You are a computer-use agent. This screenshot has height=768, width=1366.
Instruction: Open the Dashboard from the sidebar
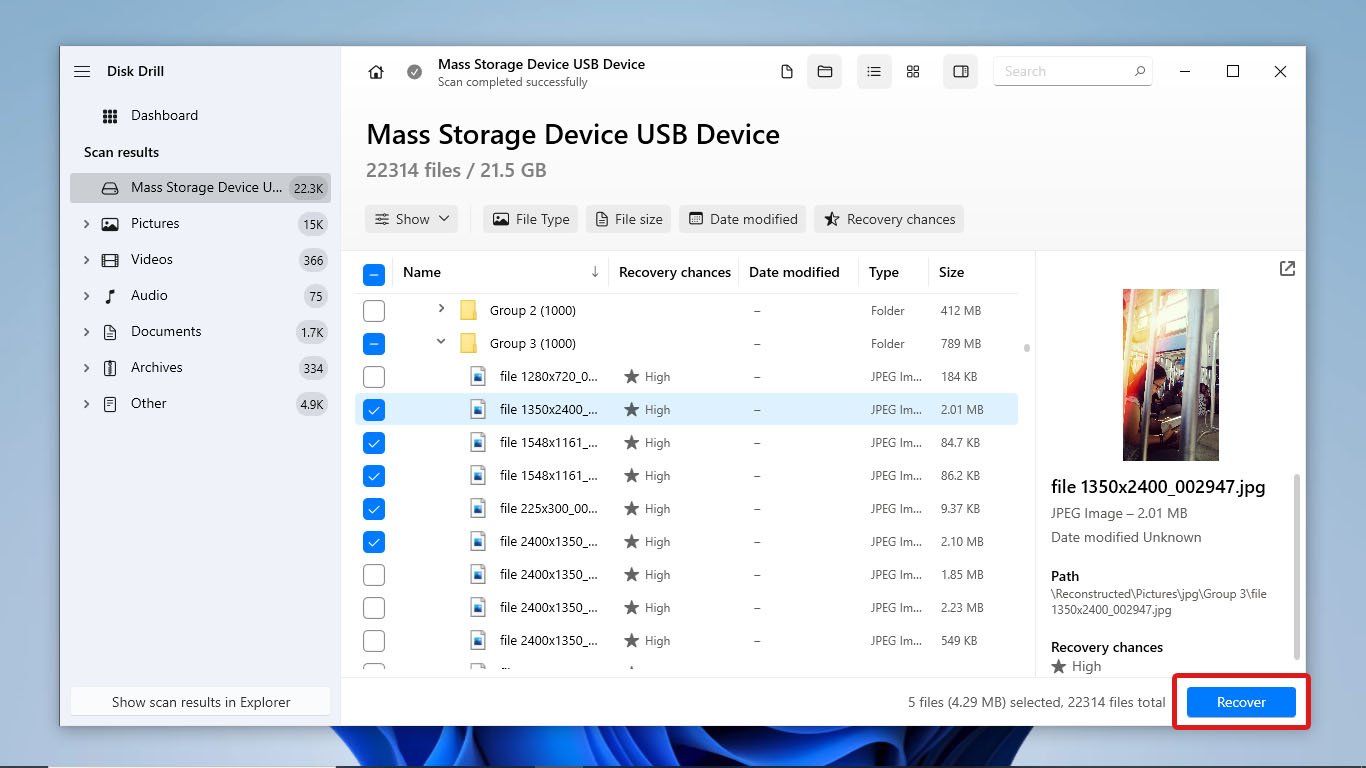(x=164, y=115)
